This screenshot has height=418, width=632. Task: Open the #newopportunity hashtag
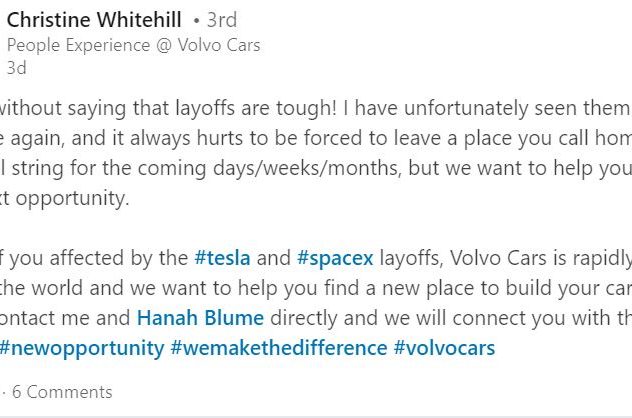(82, 348)
